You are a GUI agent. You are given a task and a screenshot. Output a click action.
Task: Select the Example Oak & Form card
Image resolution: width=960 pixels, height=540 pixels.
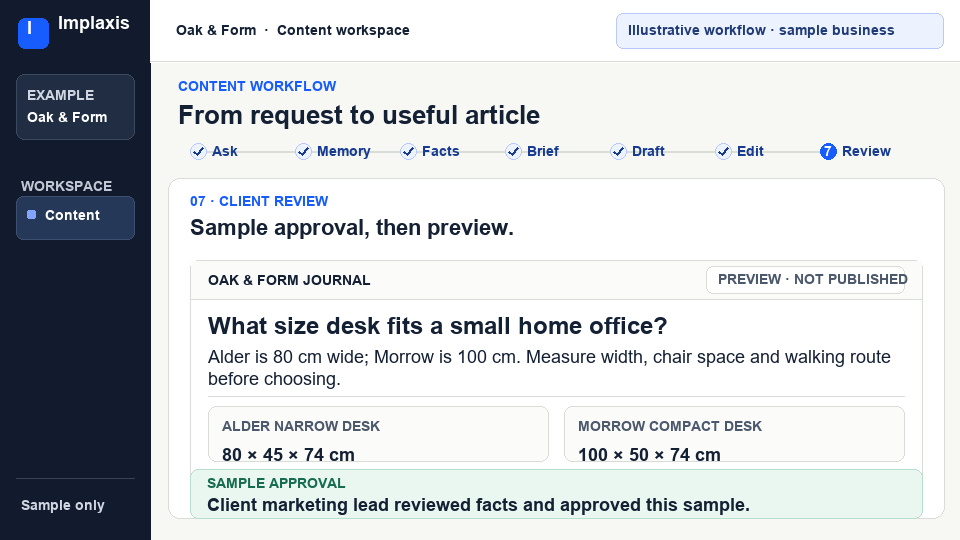click(75, 107)
